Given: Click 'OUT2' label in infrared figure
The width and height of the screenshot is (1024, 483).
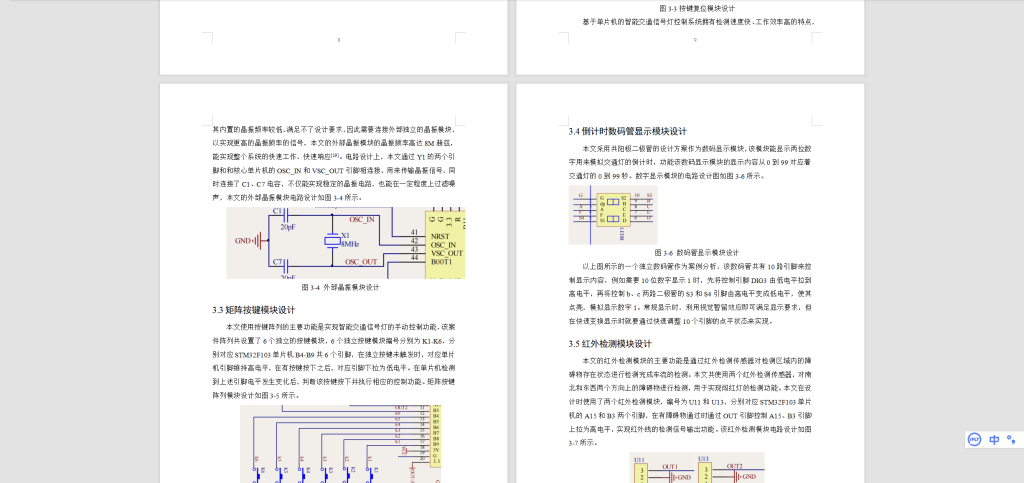Looking at the screenshot, I should [735, 466].
